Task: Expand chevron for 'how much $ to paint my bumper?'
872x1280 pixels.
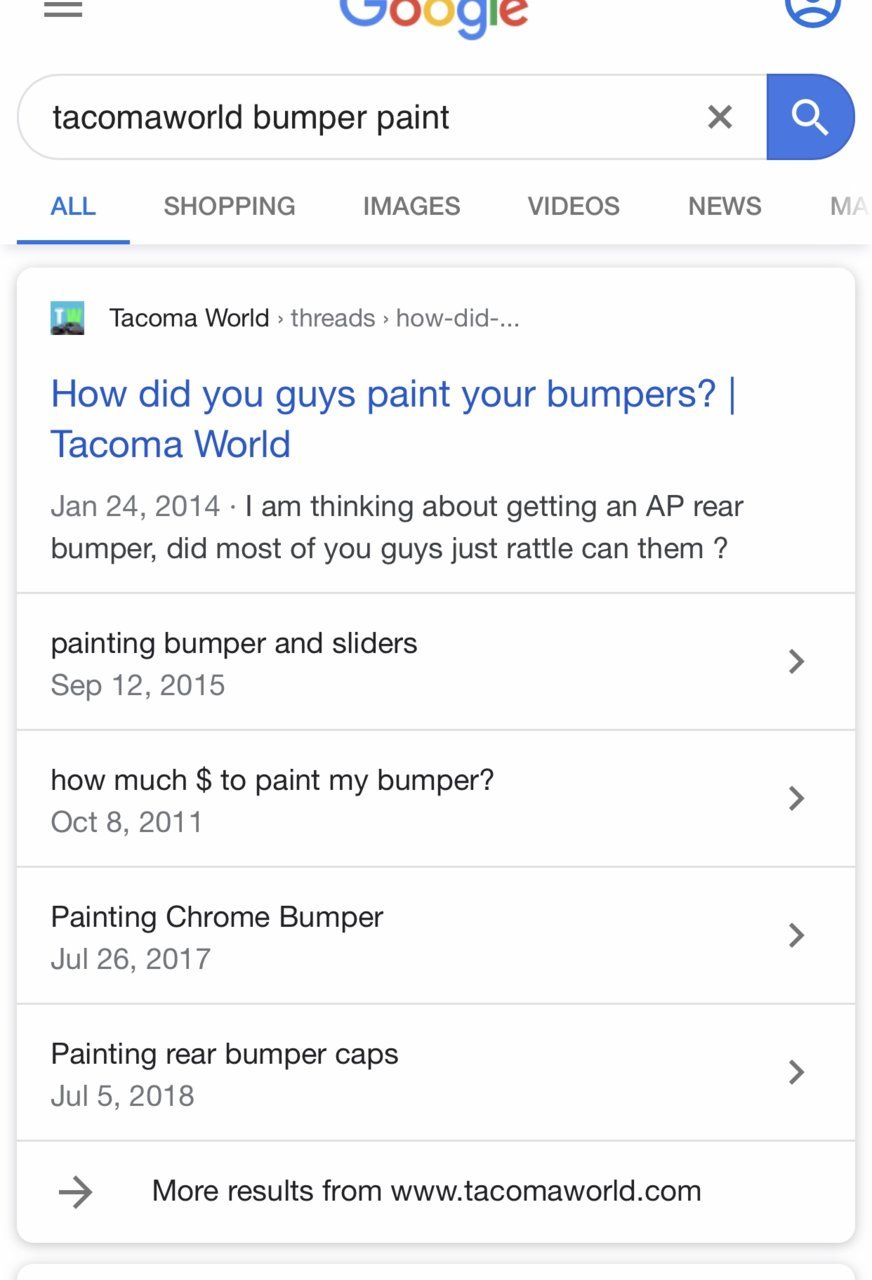Action: (796, 798)
